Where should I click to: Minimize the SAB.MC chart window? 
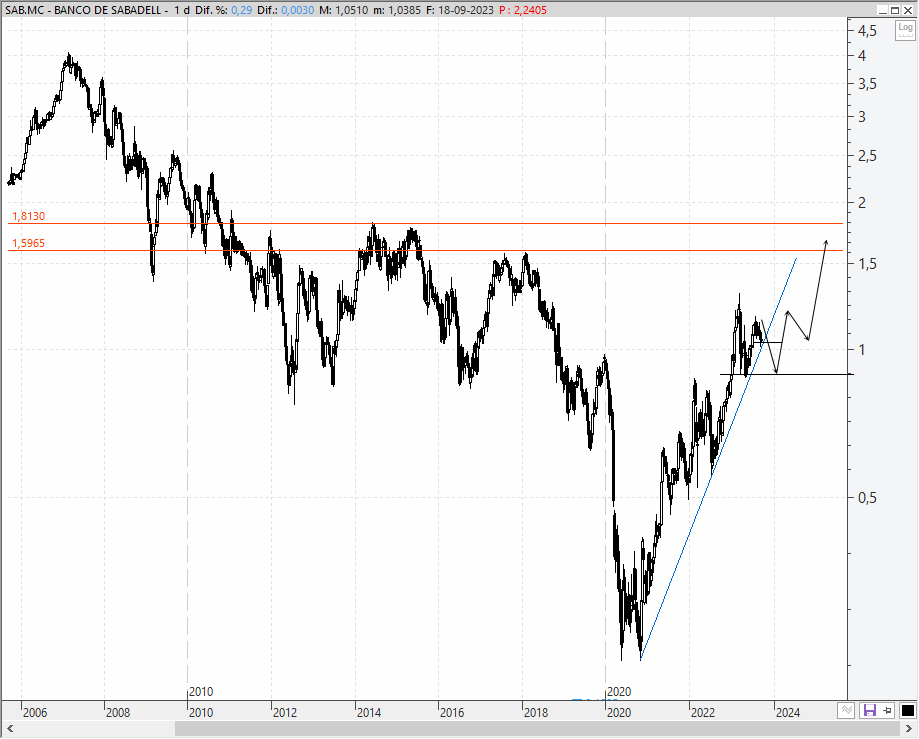point(882,10)
